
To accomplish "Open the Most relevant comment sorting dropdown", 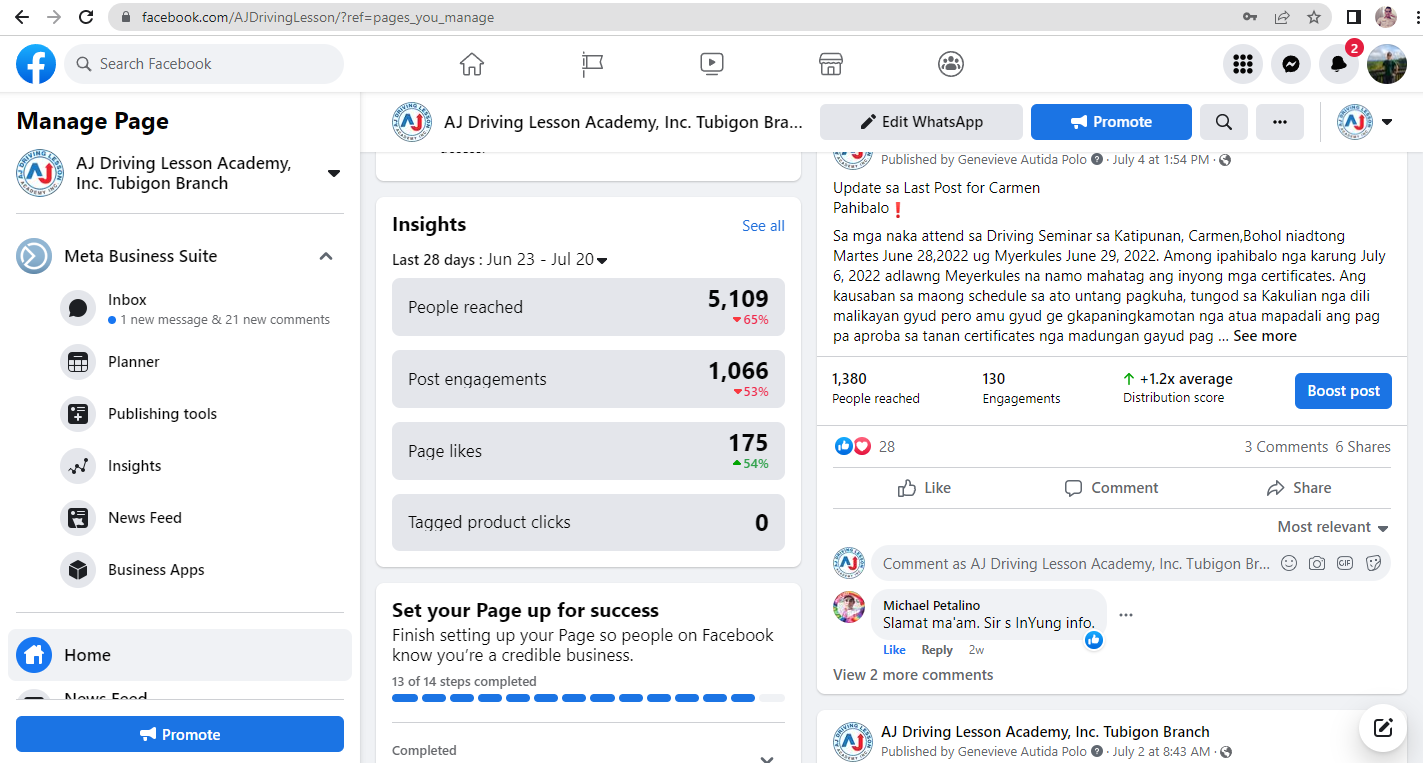I will (1333, 527).
